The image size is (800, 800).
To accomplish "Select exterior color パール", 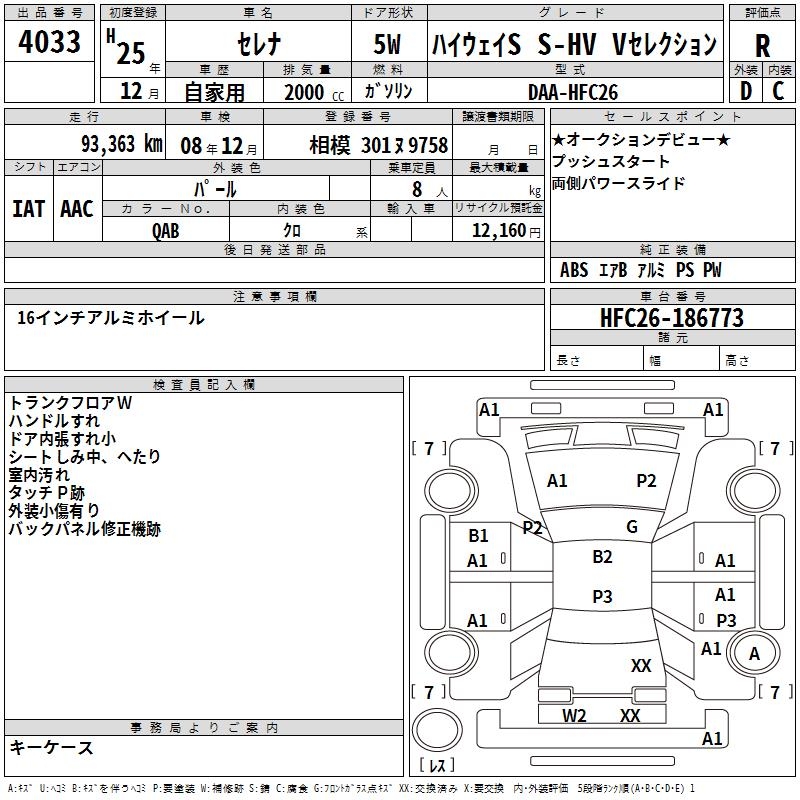I will tap(215, 189).
